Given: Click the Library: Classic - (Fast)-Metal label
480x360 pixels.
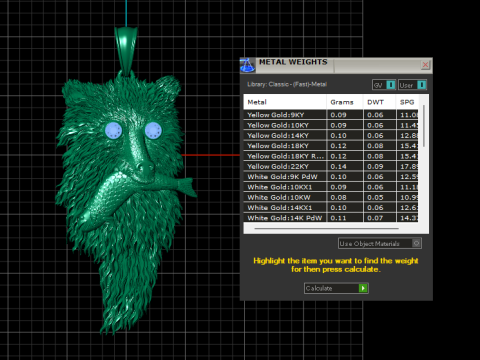Looking at the screenshot, I should tap(287, 84).
